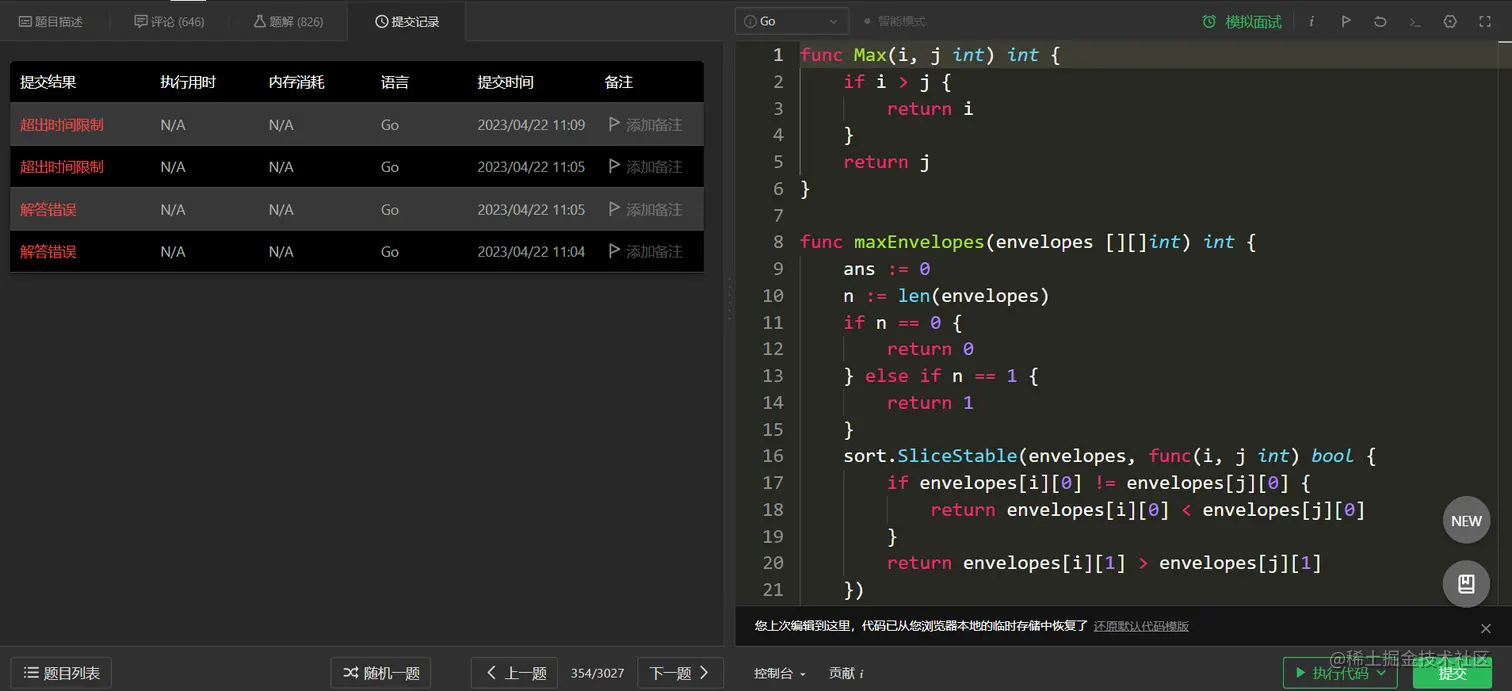The height and width of the screenshot is (691, 1512).
Task: Click 'return 1' on line 14
Action: pyautogui.click(x=930, y=403)
